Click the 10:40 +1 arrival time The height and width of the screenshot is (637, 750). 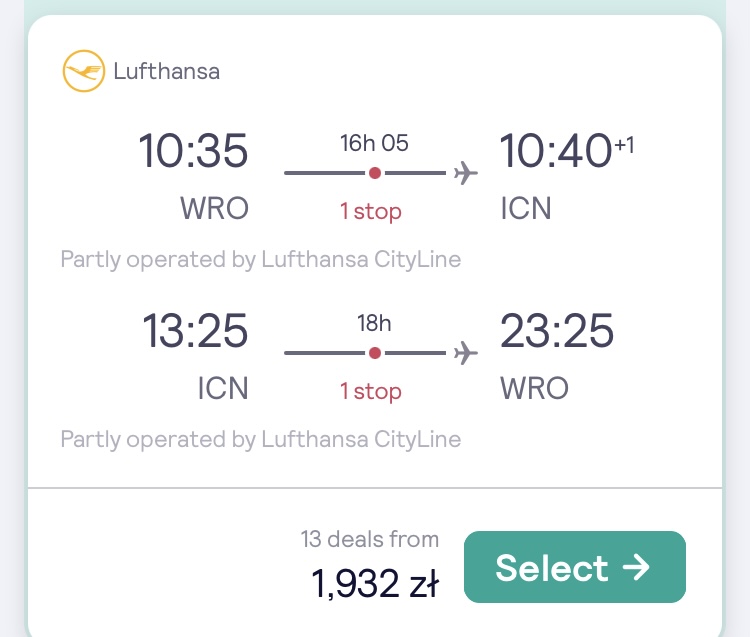point(567,151)
